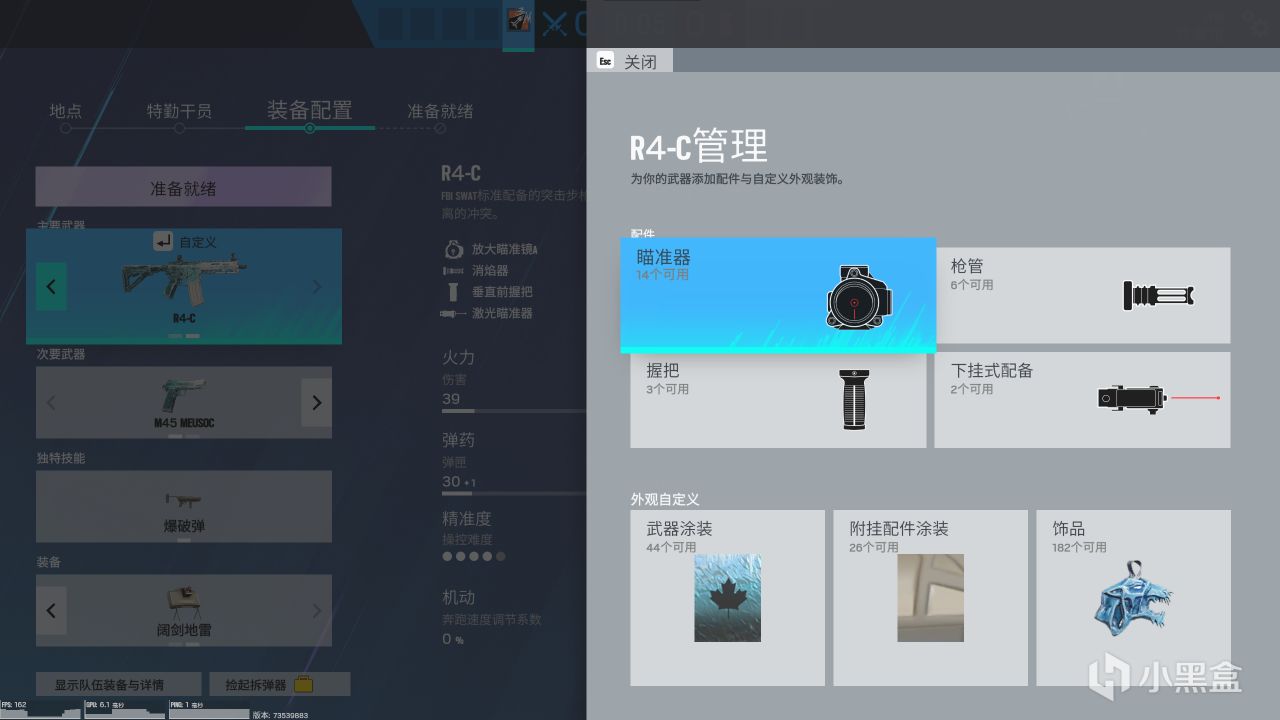Image resolution: width=1280 pixels, height=720 pixels.
Task: Click the 捡起拆弹器 button
Action: tap(280, 685)
